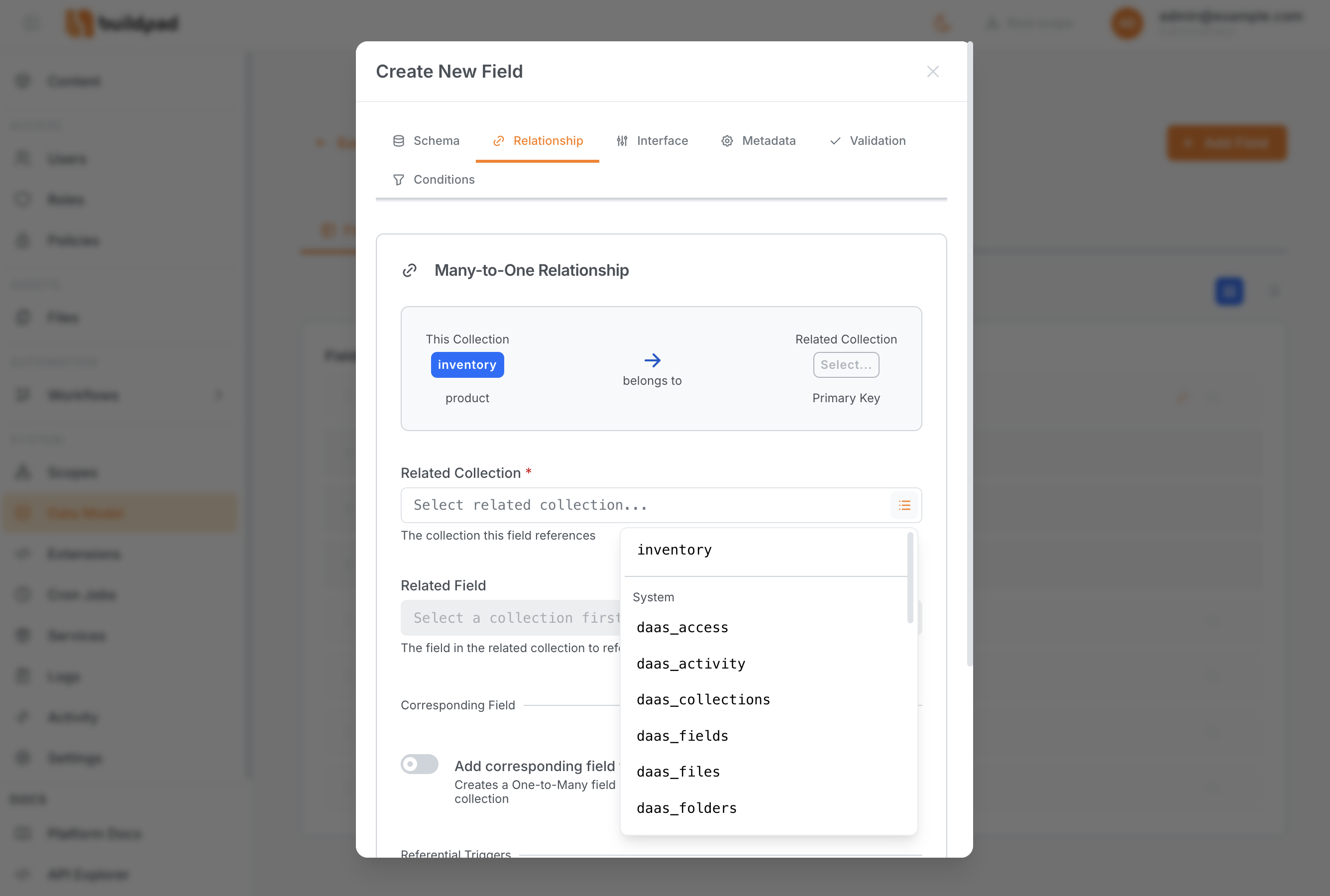Open the Validation tab
1330x896 pixels.
coord(867,140)
